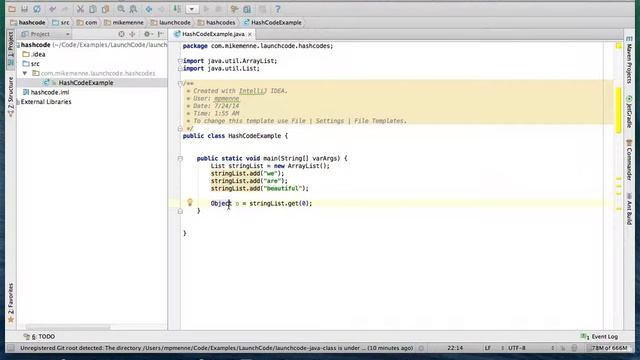640x360 pixels.
Task: Select src in the navigation bar
Action: point(61,22)
